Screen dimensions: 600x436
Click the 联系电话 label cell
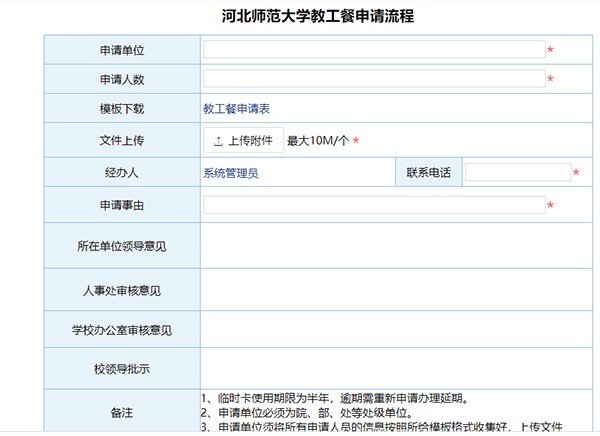[428, 173]
